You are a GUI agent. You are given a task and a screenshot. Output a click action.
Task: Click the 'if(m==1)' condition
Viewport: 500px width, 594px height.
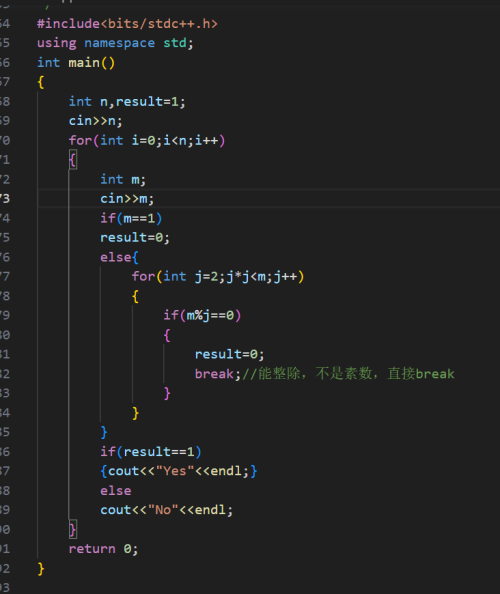(131, 218)
